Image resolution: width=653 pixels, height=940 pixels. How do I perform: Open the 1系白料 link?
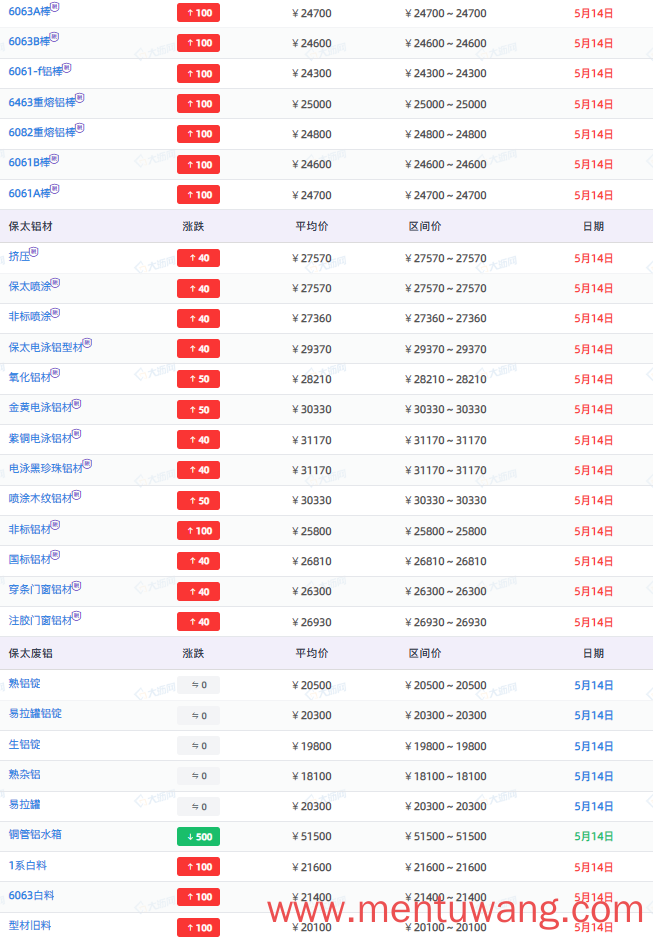(28, 866)
